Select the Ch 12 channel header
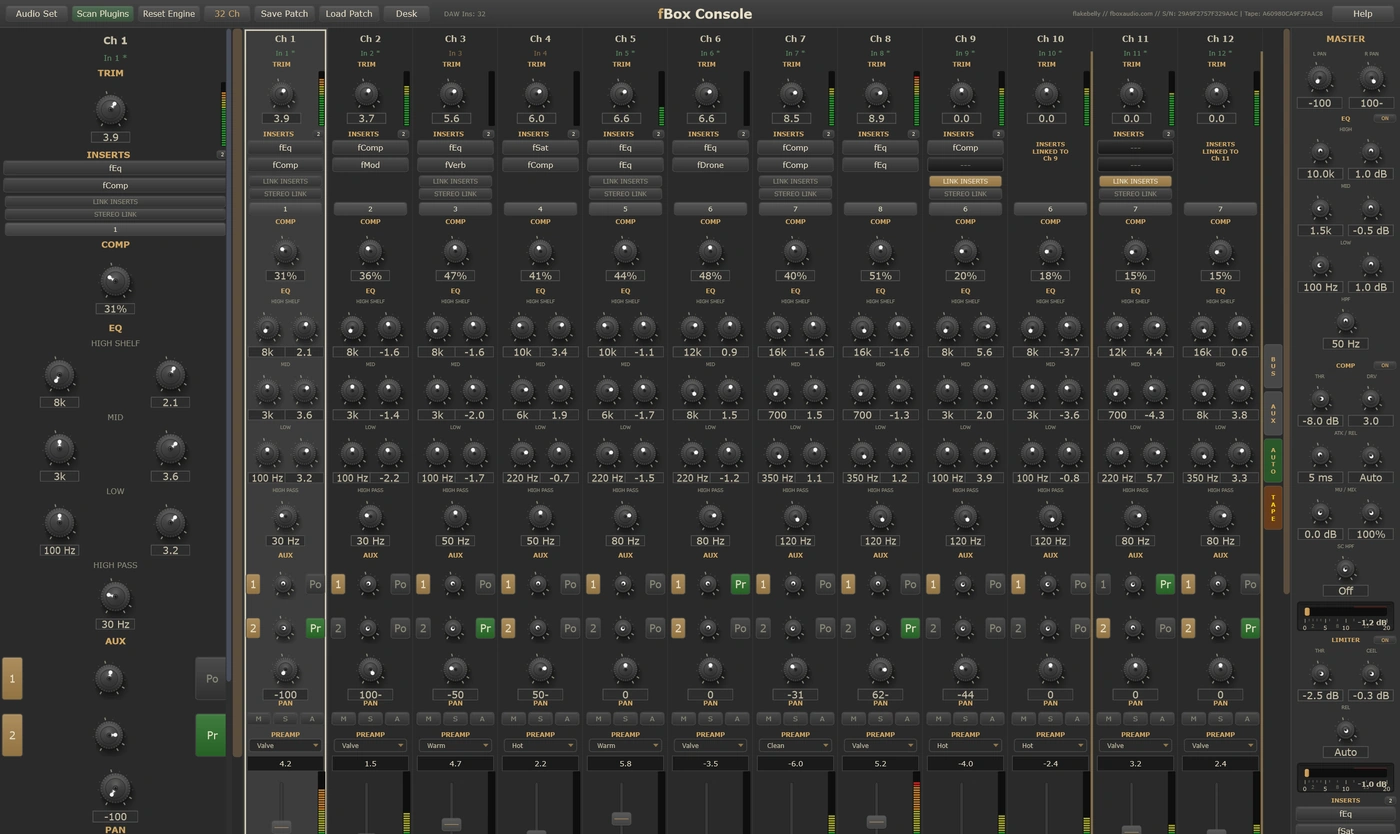This screenshot has height=834, width=1400. point(1220,39)
